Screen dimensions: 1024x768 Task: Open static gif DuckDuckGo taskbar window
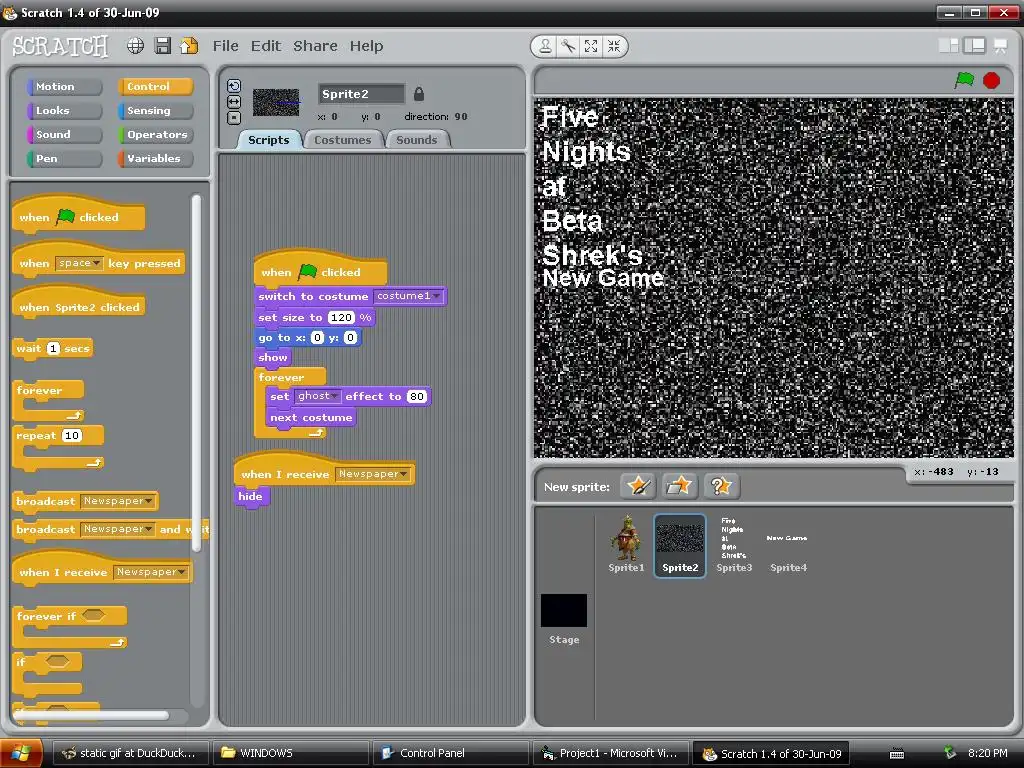[131, 753]
